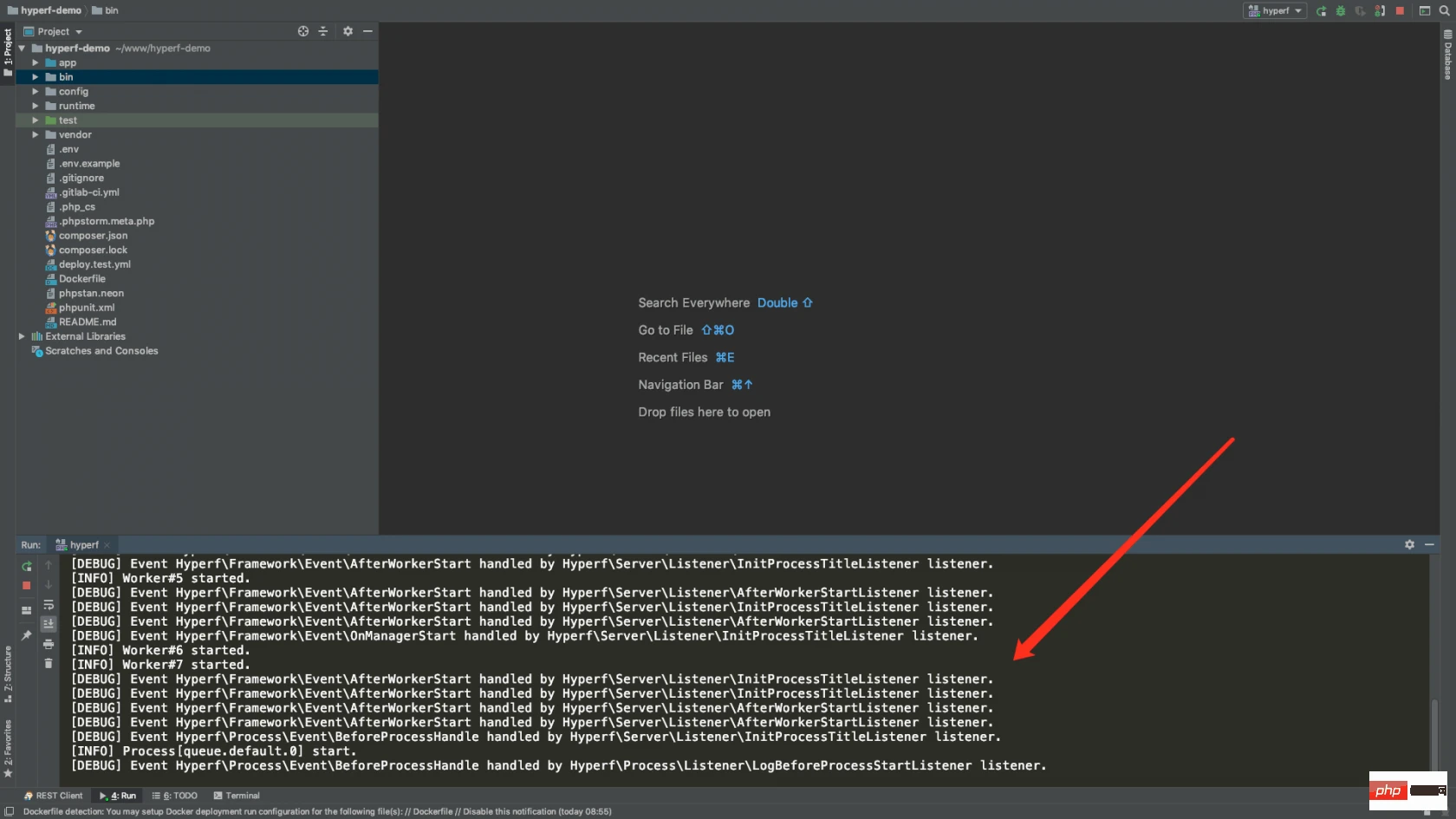Screen dimensions: 1456x819
Task: Open the Project view dropdown
Action: pos(54,31)
